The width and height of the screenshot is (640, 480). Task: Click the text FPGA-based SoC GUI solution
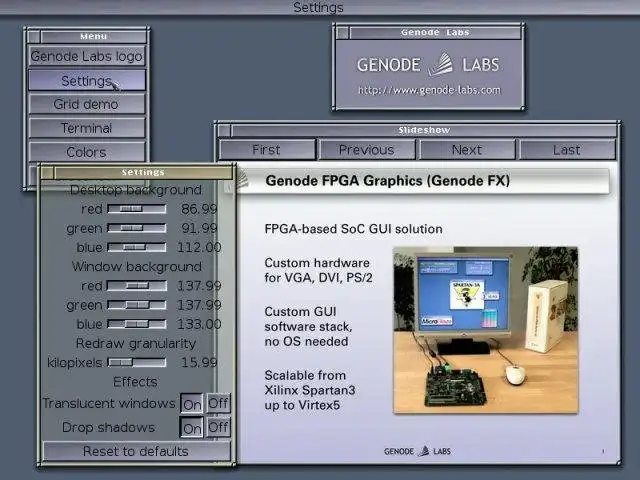(x=353, y=229)
